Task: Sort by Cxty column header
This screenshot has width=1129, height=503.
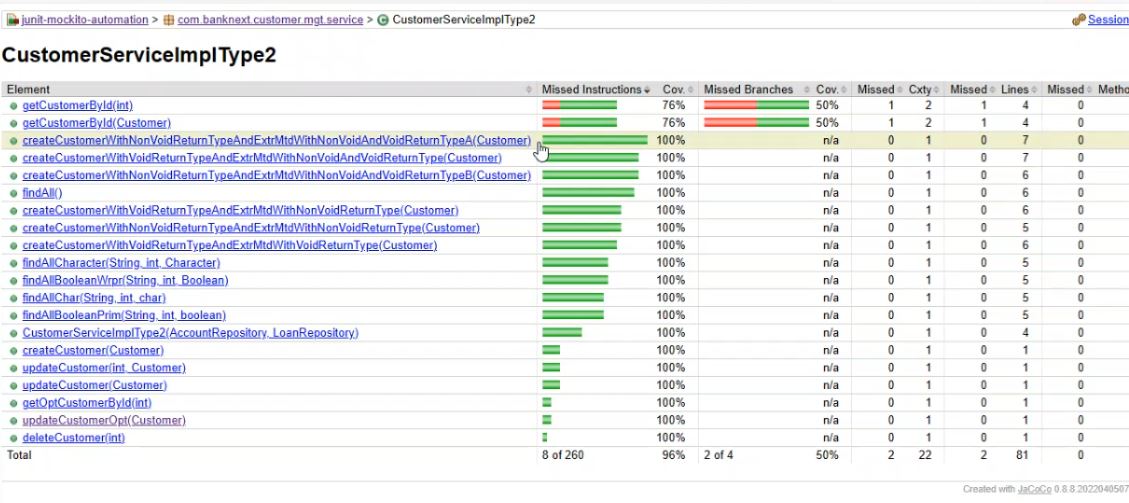Action: 919,90
